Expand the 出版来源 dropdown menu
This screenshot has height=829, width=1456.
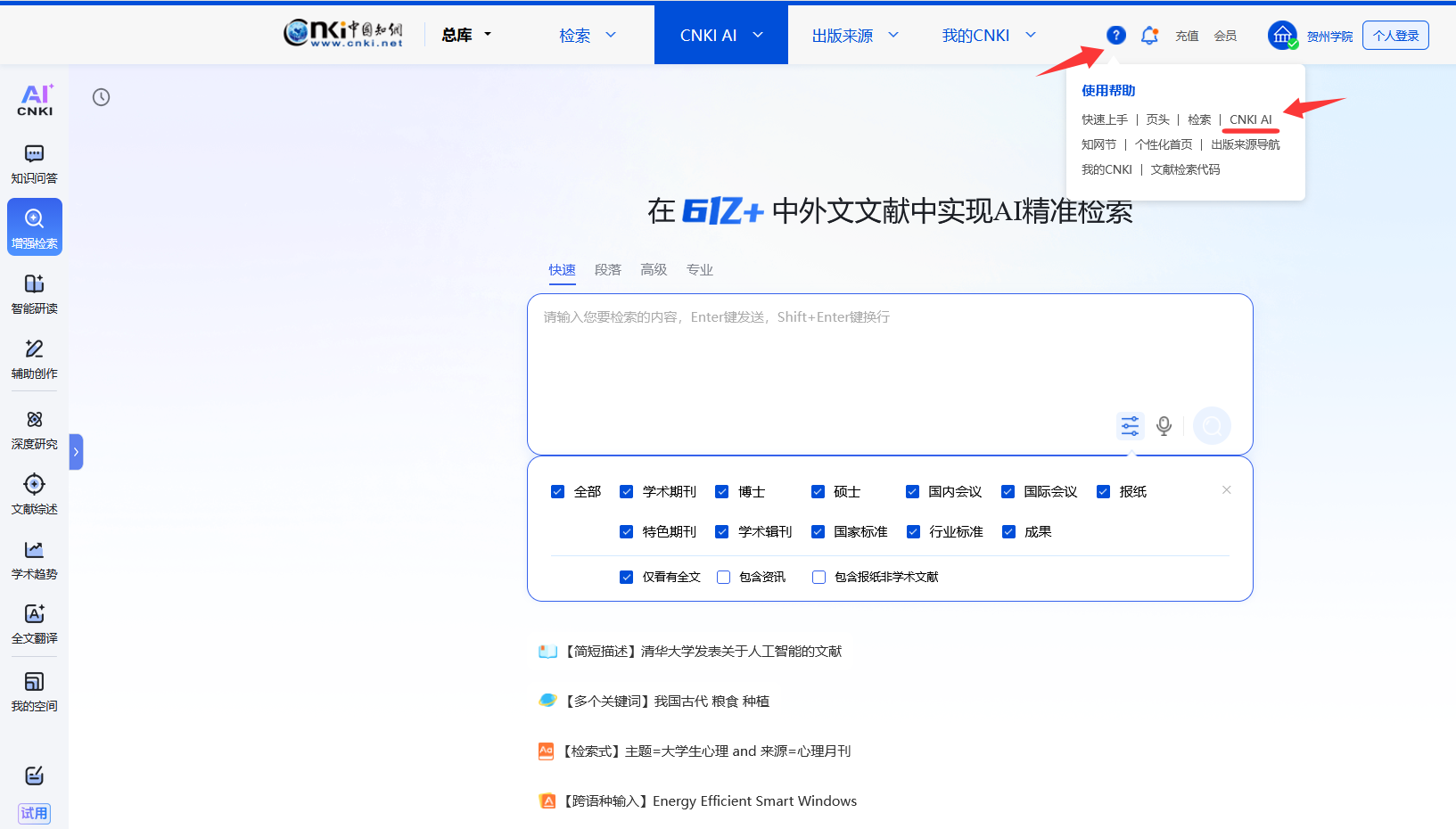(854, 36)
